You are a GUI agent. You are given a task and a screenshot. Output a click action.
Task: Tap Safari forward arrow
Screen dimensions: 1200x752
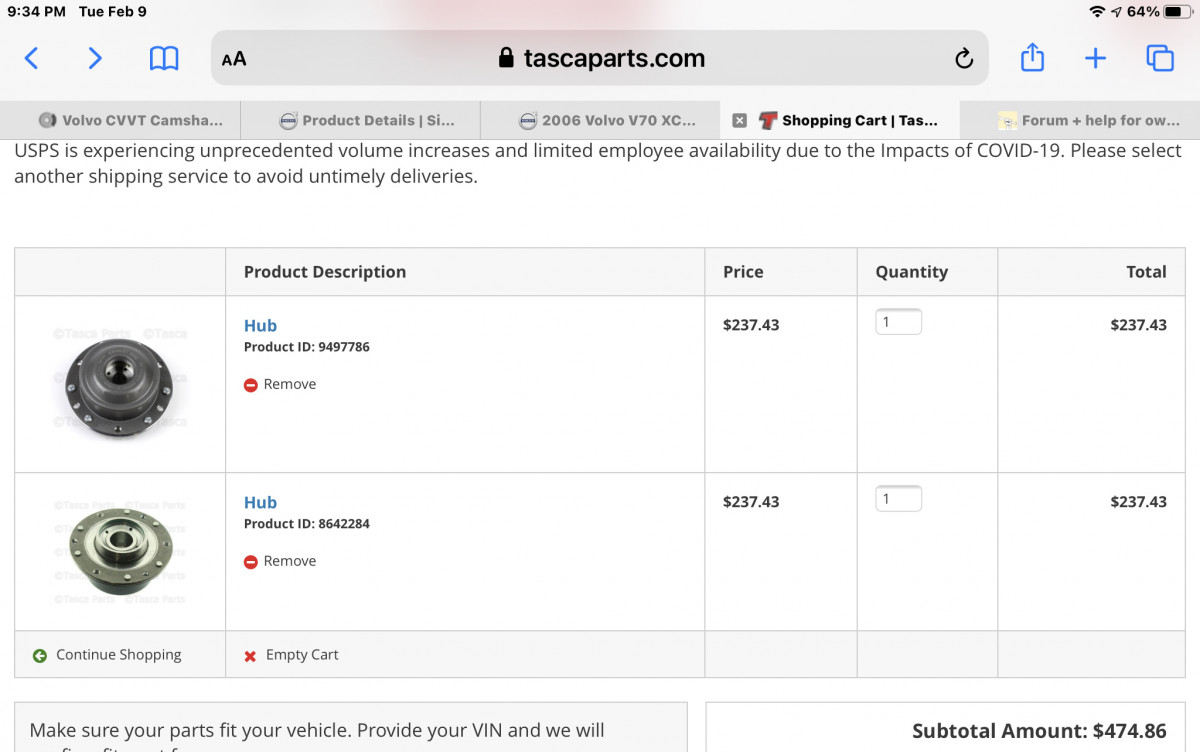tap(95, 58)
